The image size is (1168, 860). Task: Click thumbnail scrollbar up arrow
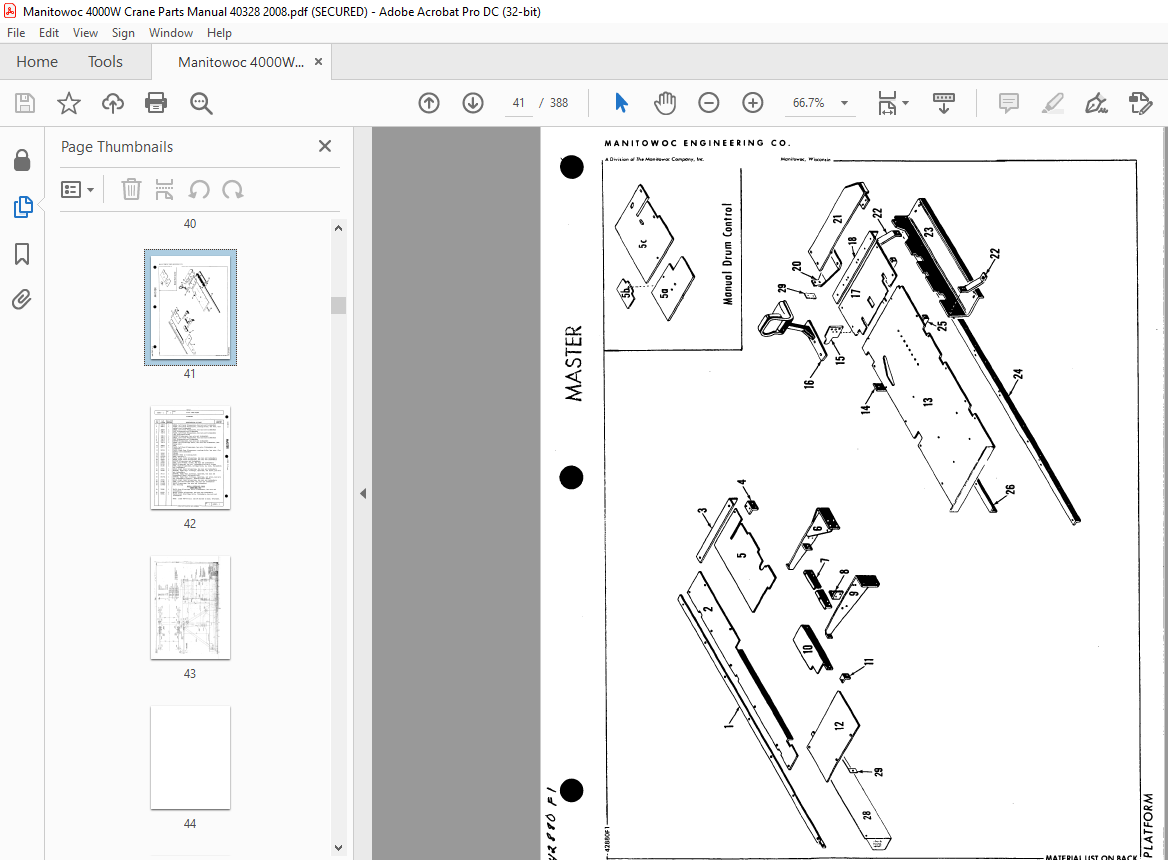pyautogui.click(x=338, y=229)
